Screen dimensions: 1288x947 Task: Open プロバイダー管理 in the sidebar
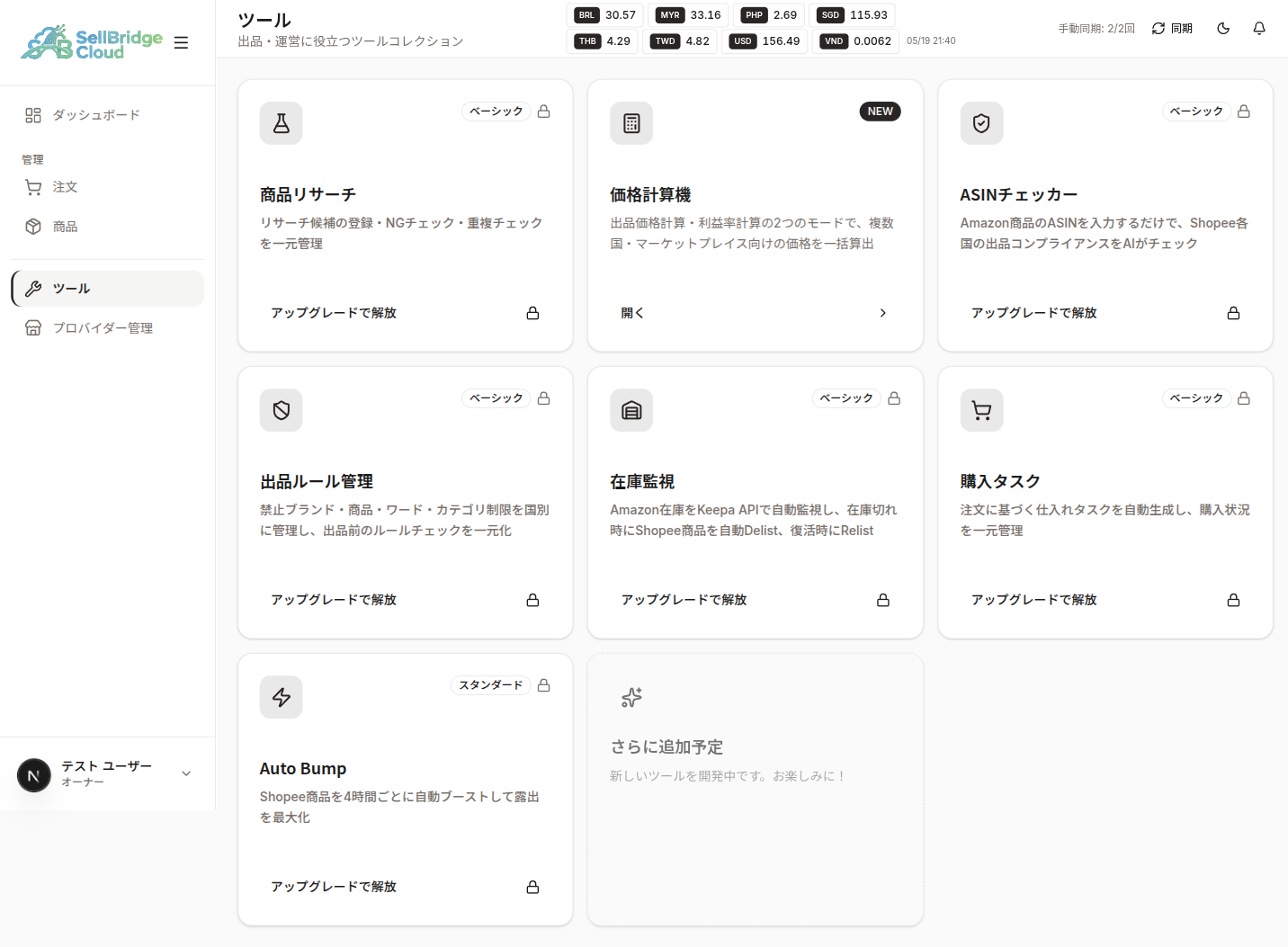pyautogui.click(x=107, y=328)
